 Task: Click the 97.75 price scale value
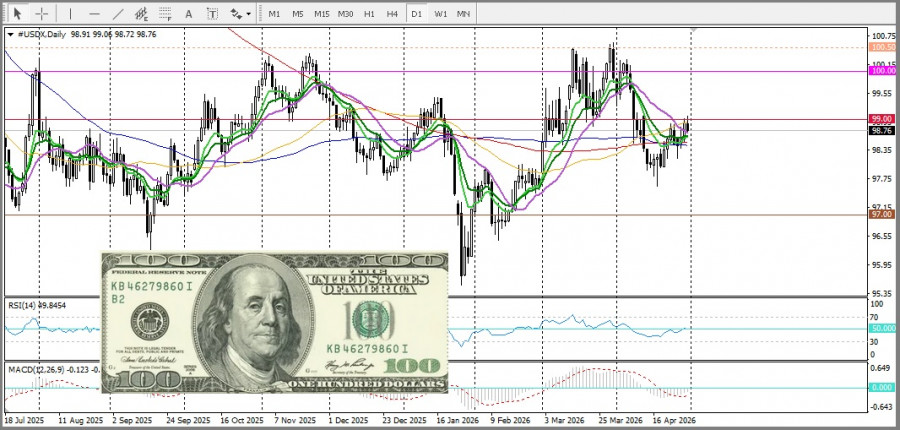(x=883, y=179)
